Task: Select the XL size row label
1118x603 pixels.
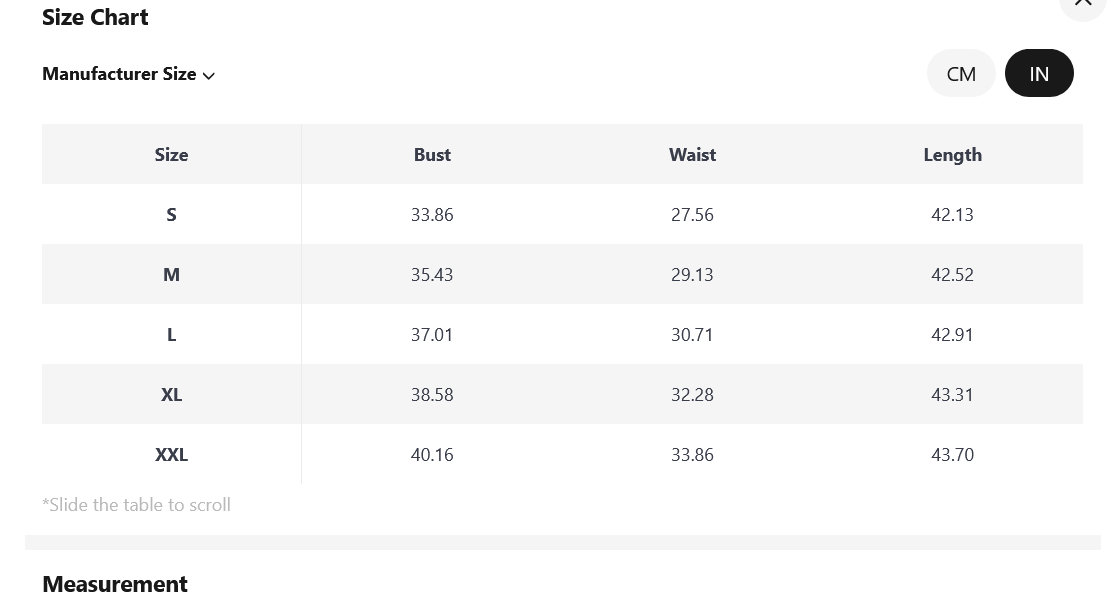Action: click(171, 394)
